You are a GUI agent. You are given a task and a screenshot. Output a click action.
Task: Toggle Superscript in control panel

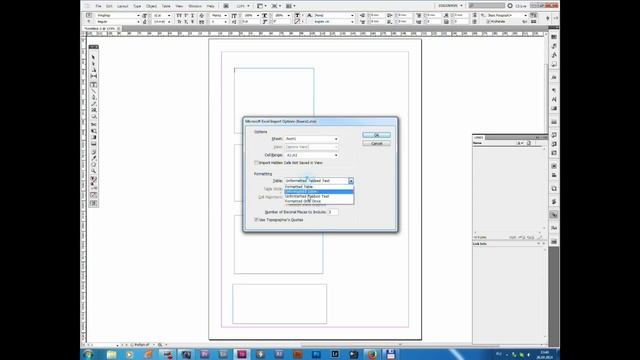point(186,15)
